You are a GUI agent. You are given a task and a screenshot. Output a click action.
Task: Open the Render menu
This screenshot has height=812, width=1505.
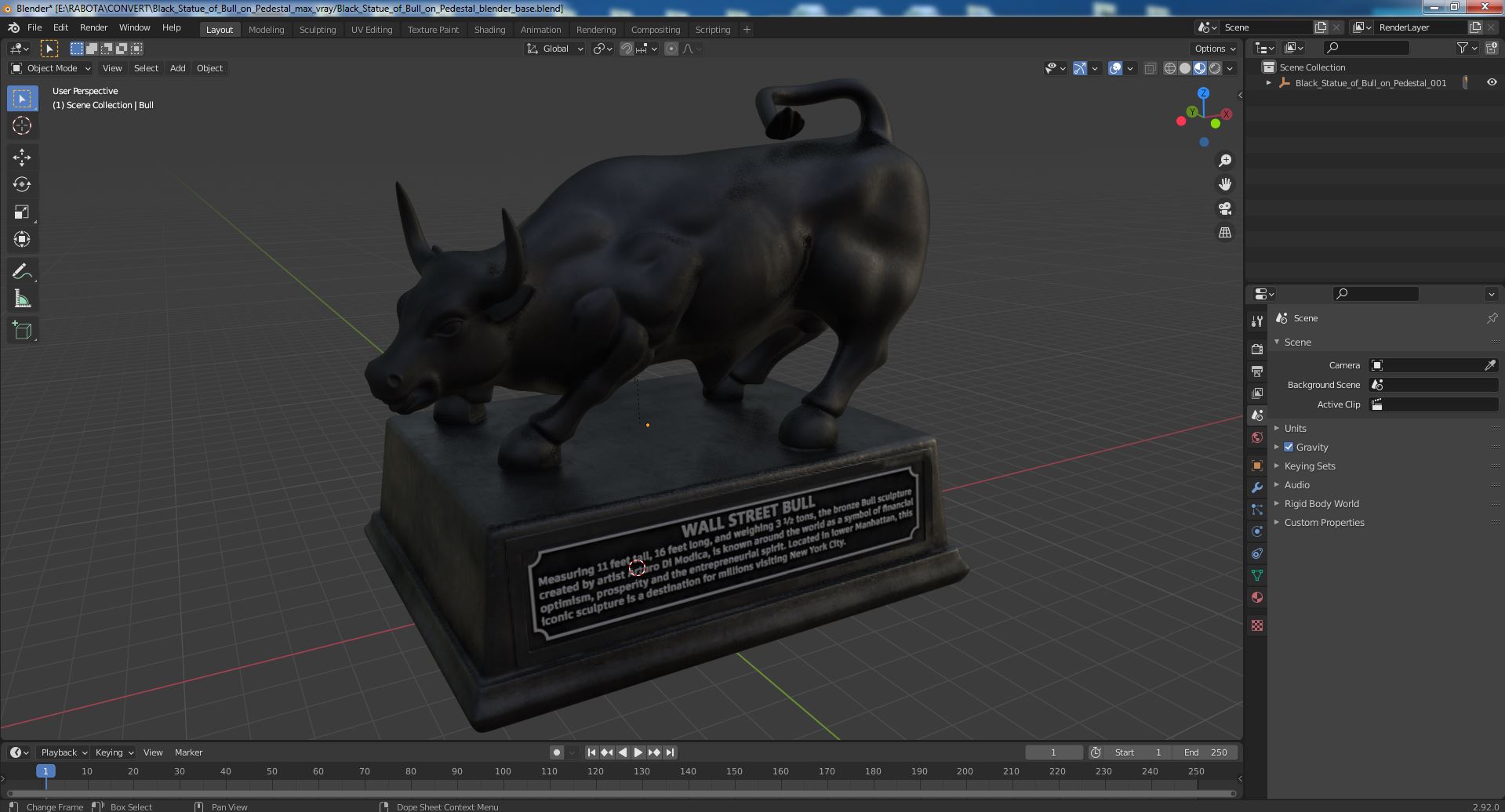93,27
